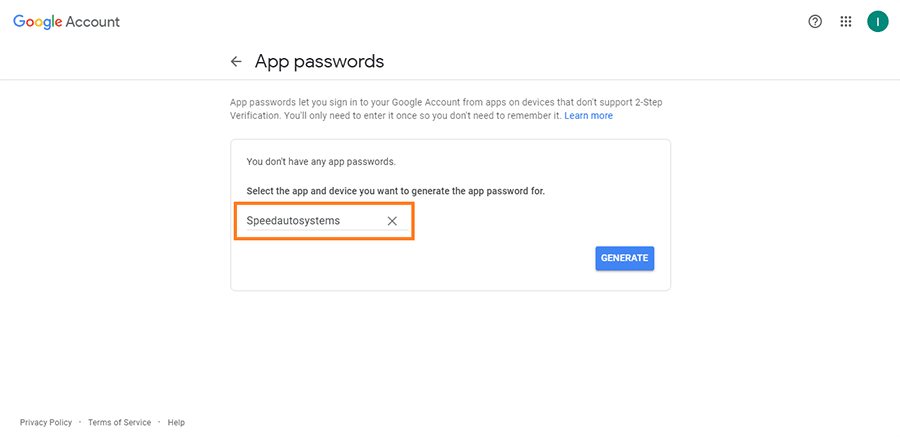Screen dimensions: 900x438
Task: Open the green profile avatar menu
Action: click(x=878, y=22)
